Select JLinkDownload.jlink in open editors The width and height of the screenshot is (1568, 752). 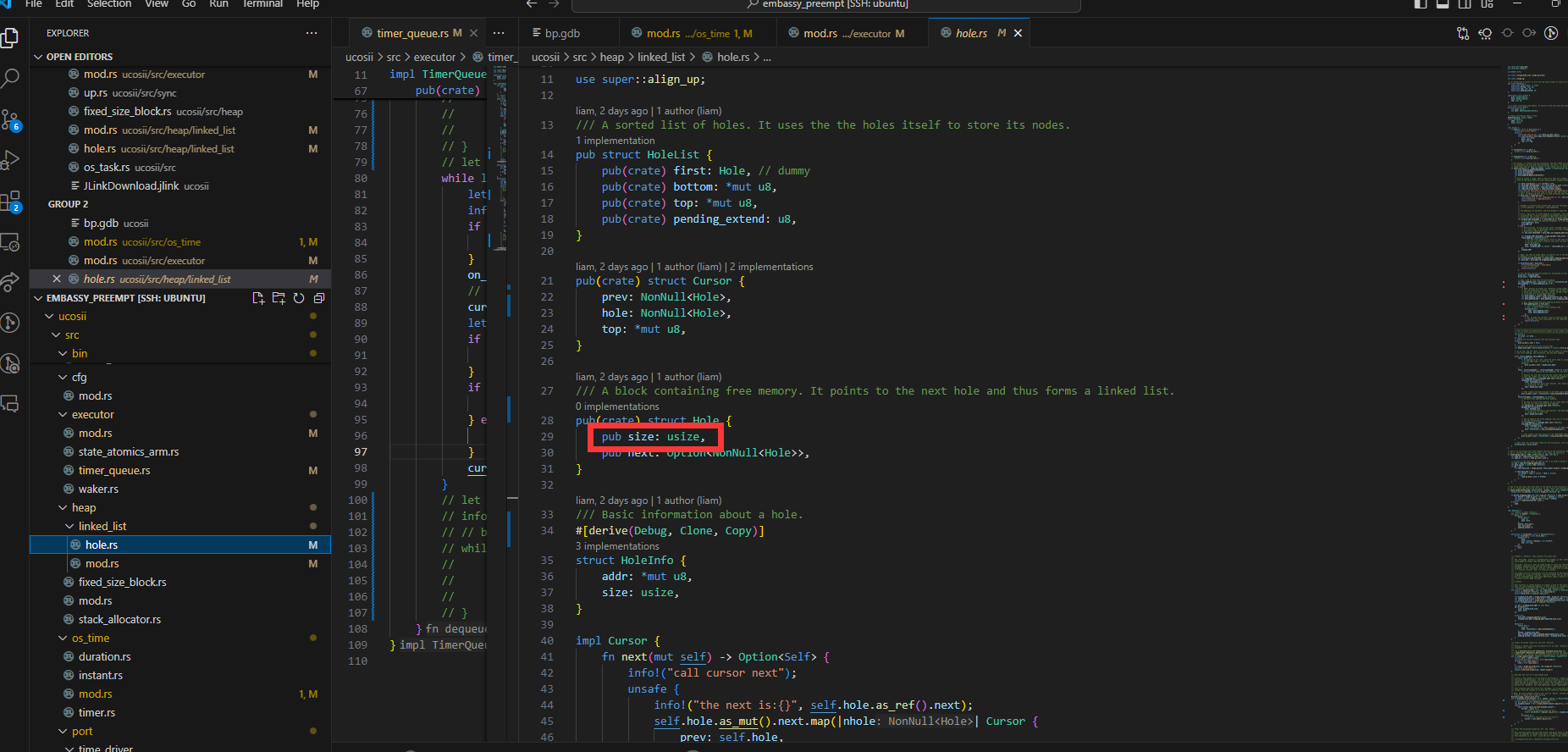pos(180,186)
